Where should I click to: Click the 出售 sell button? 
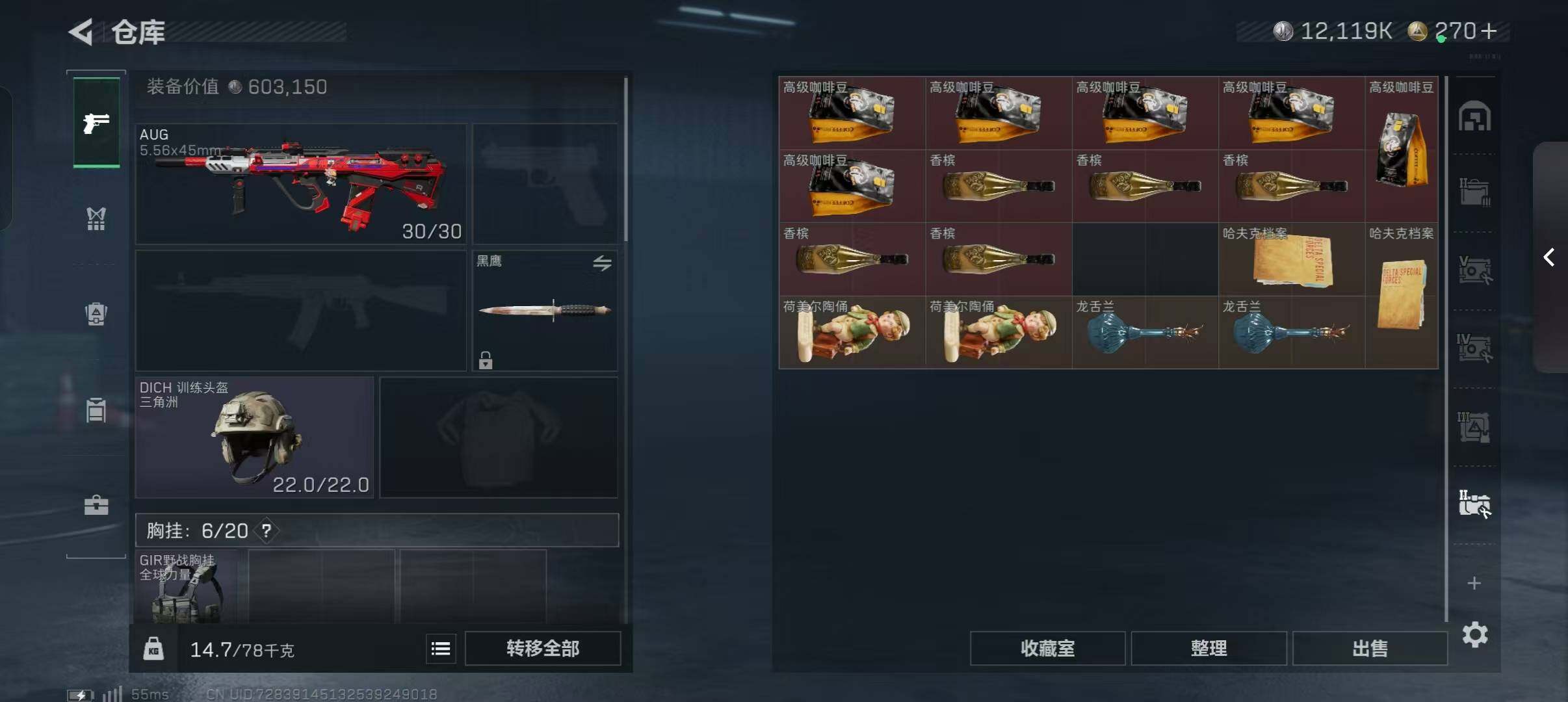(1370, 648)
